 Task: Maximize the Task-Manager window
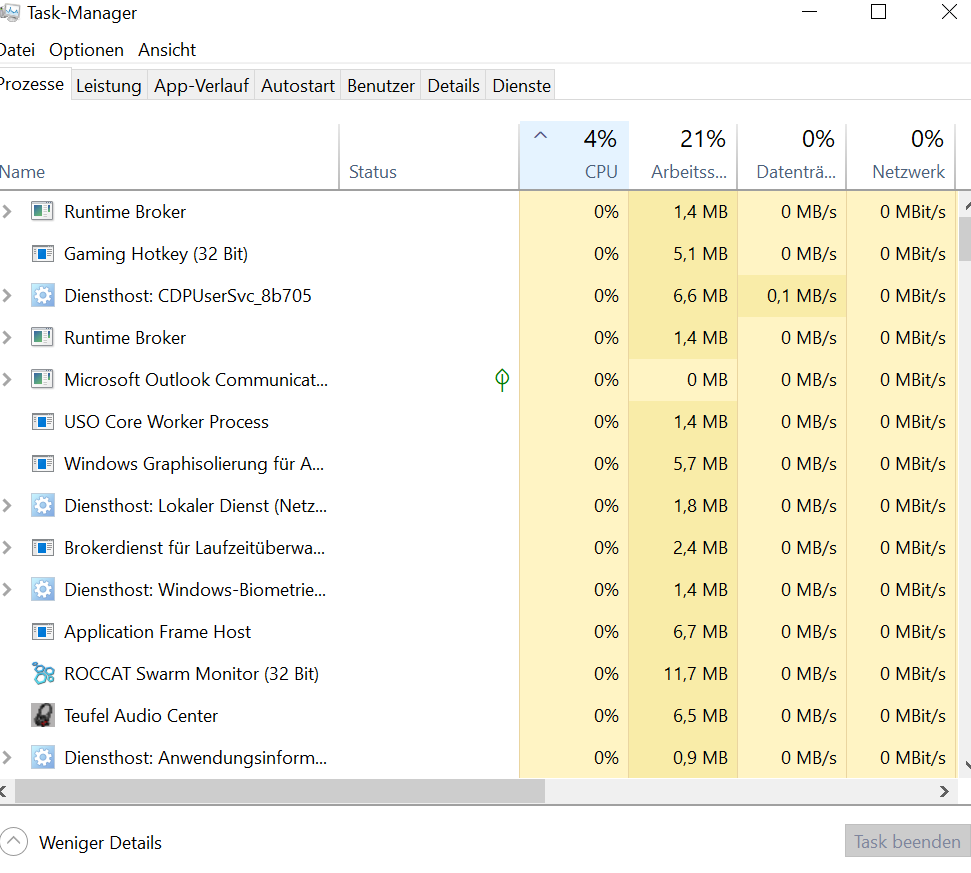tap(878, 12)
